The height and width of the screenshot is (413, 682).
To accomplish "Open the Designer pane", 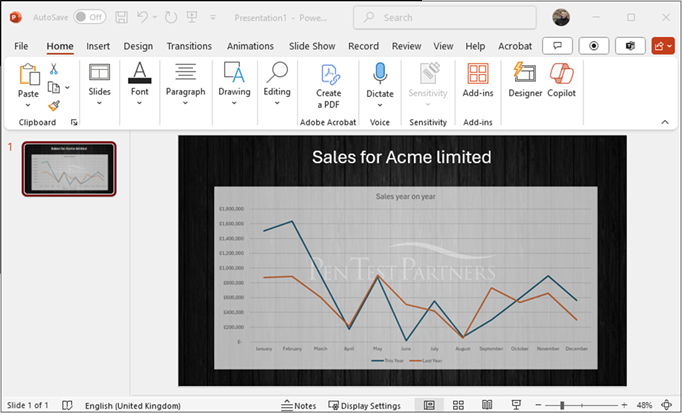I will (525, 80).
